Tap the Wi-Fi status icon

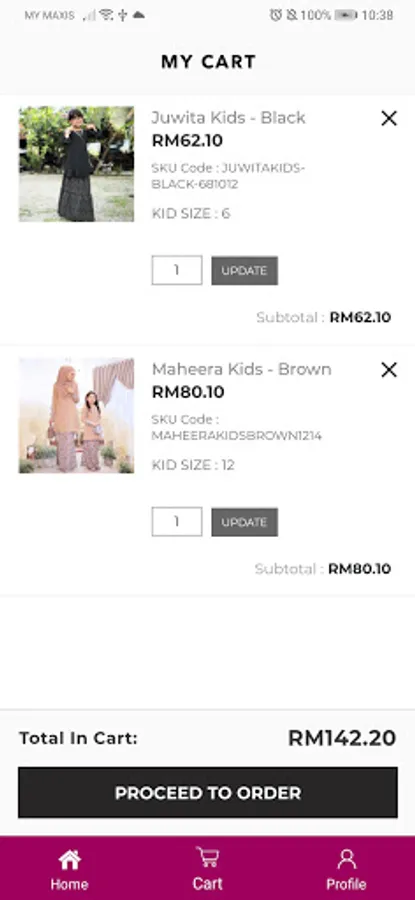click(x=106, y=15)
